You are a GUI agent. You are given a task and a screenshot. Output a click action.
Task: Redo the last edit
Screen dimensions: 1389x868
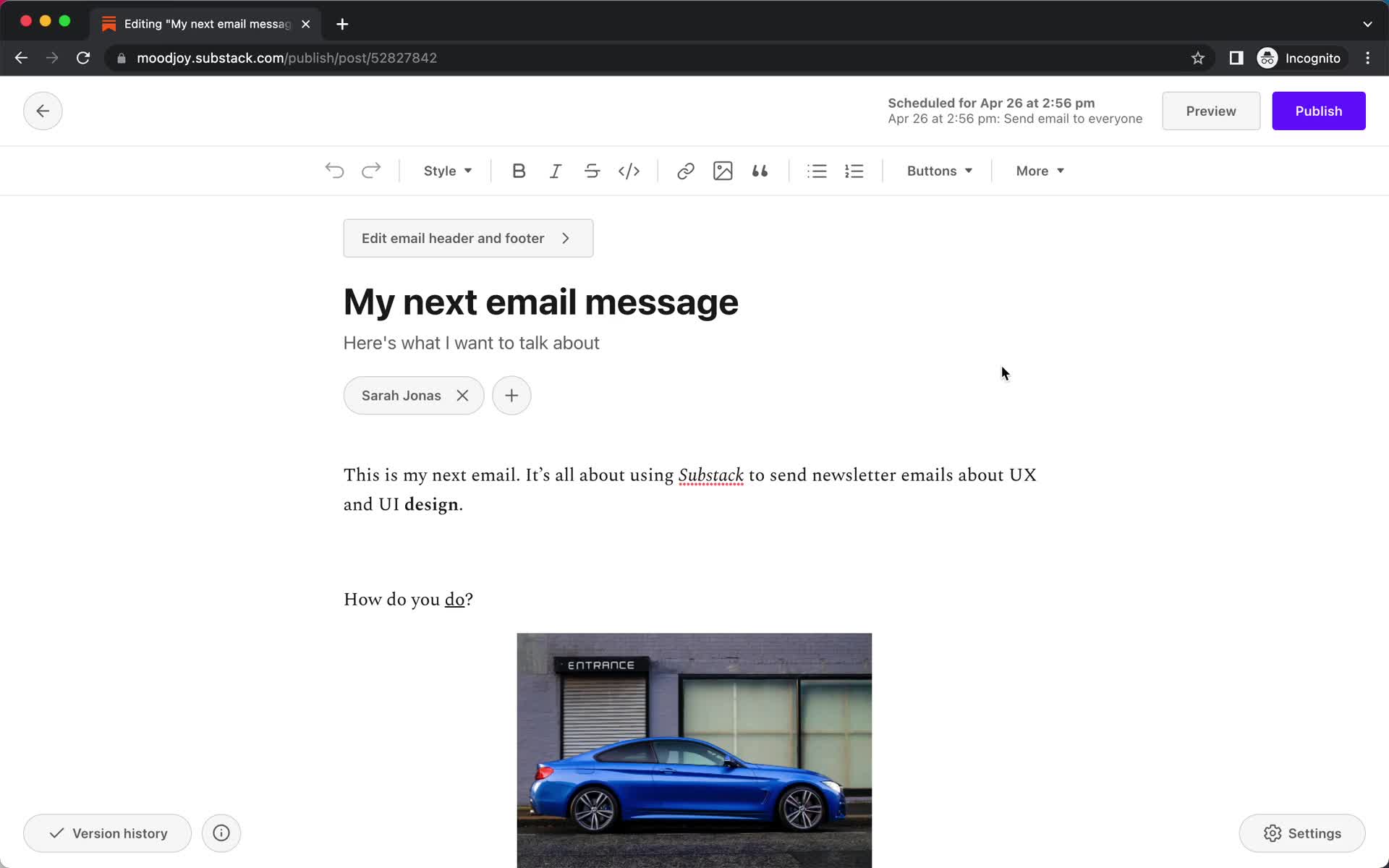point(371,171)
